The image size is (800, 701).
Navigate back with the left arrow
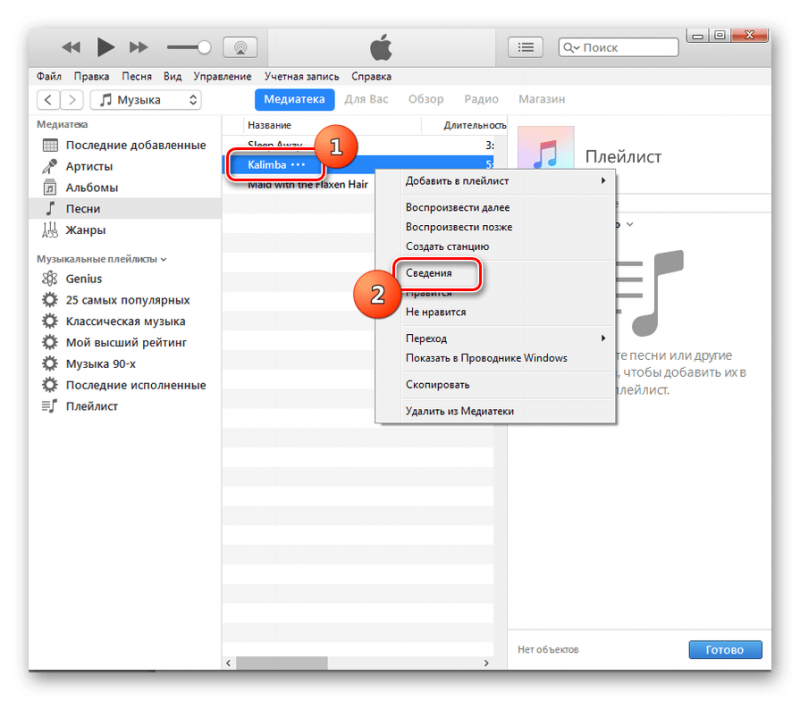point(47,100)
